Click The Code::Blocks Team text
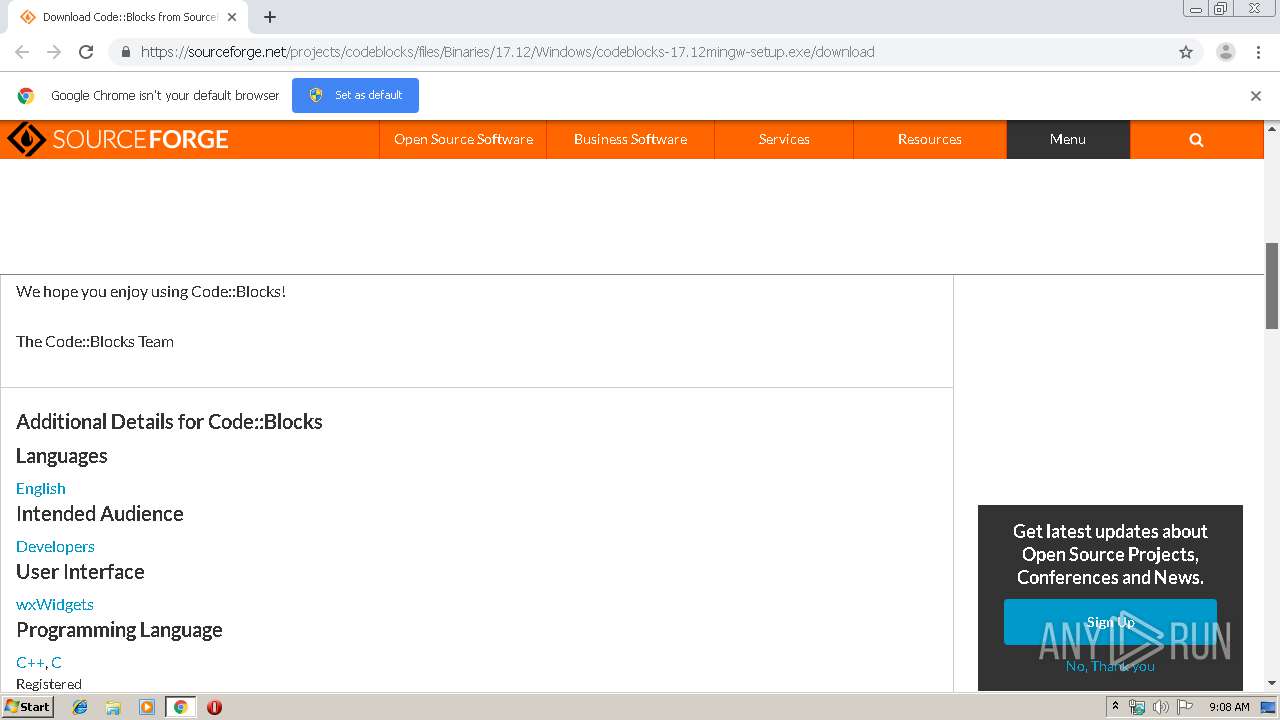 point(95,341)
